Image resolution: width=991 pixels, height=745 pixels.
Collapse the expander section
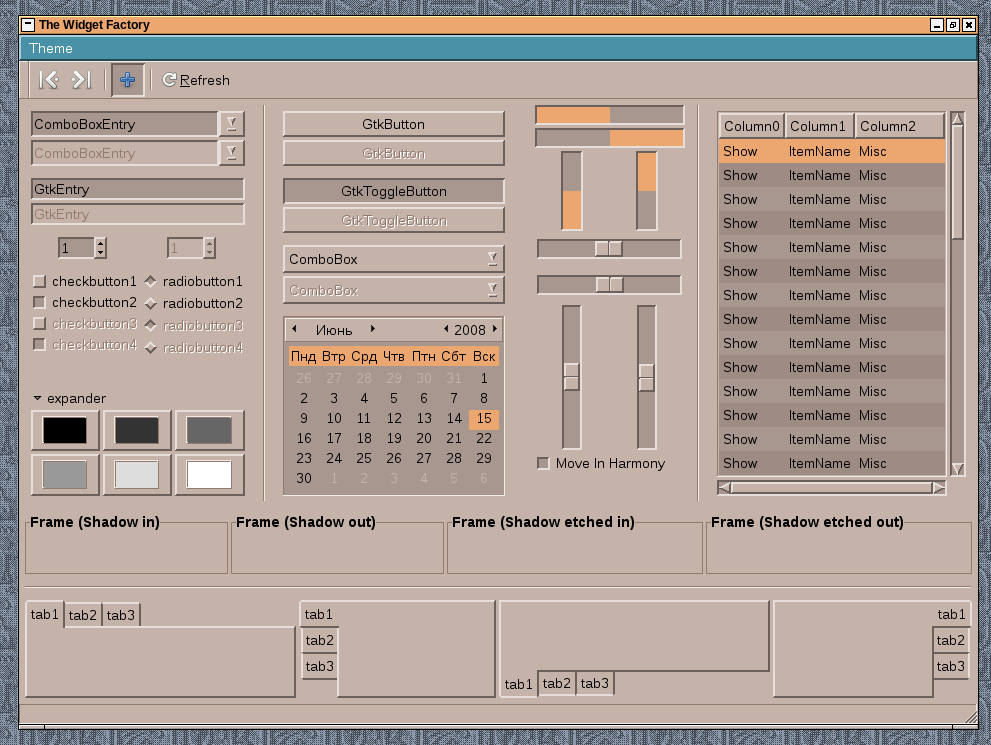pyautogui.click(x=38, y=398)
